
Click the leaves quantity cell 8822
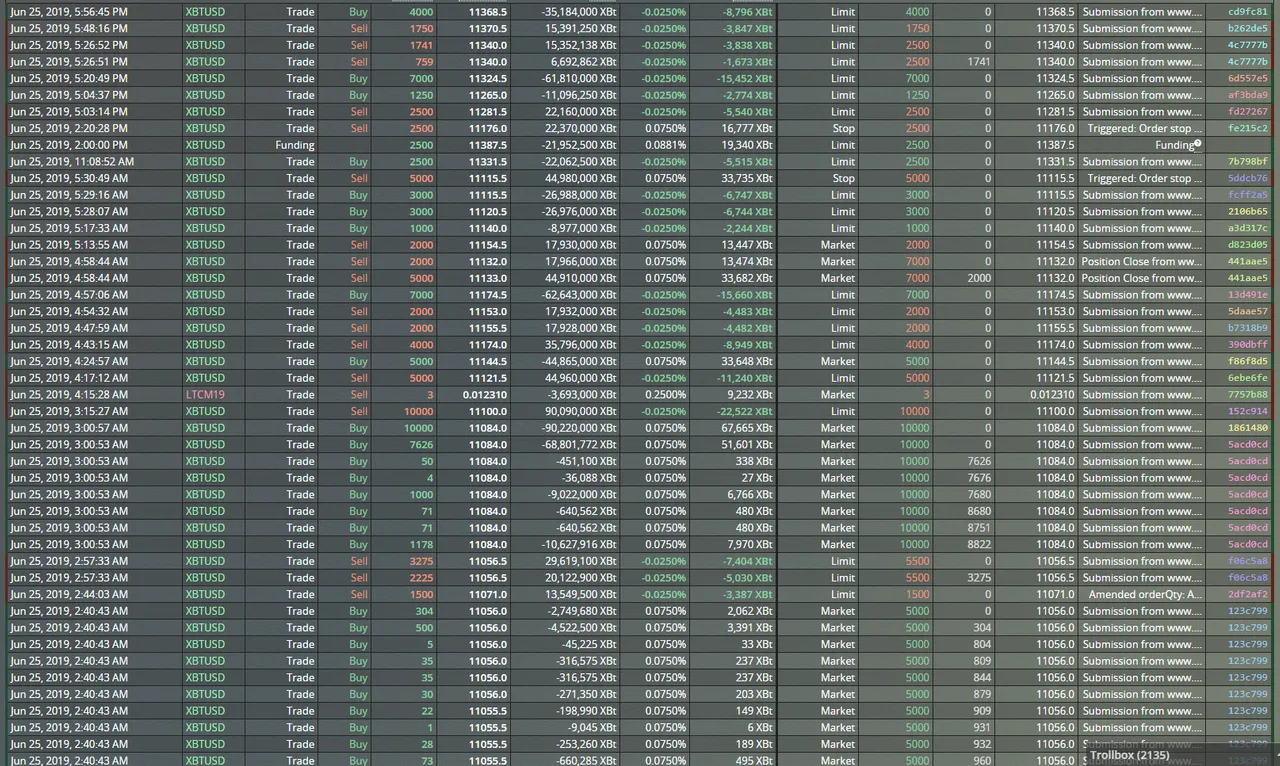pyautogui.click(x=978, y=545)
